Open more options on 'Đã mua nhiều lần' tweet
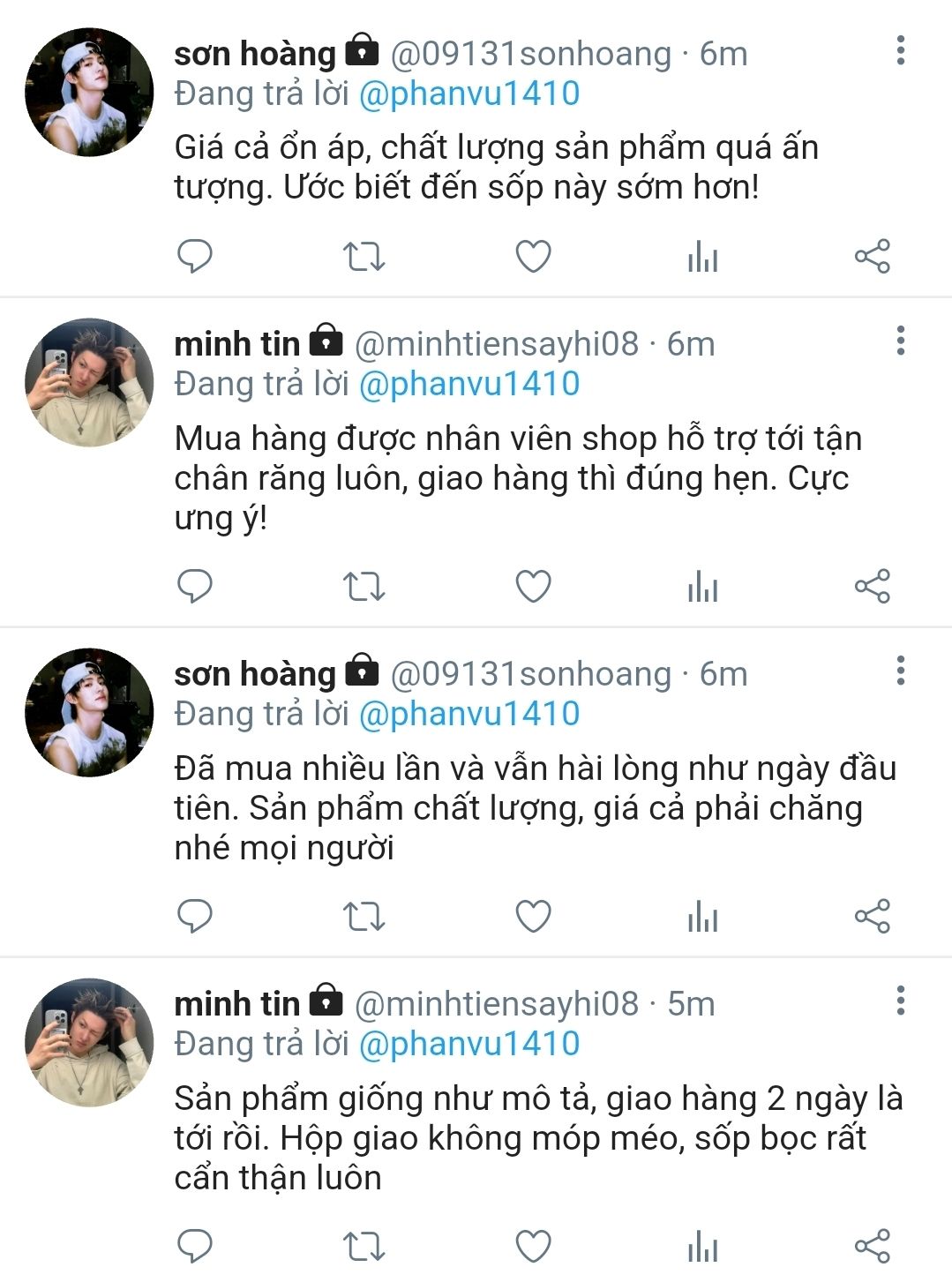 pyautogui.click(x=900, y=671)
